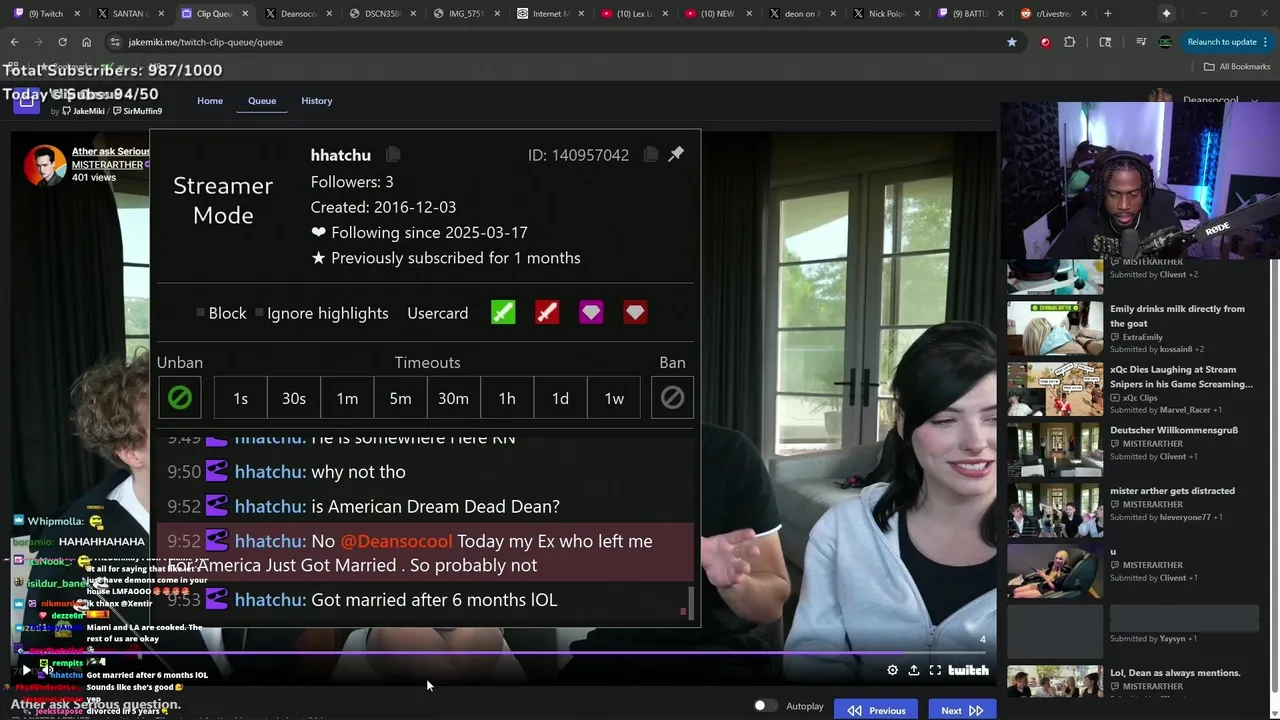The width and height of the screenshot is (1280, 720).
Task: Click the @Deansocool mention in chat
Action: click(x=396, y=541)
